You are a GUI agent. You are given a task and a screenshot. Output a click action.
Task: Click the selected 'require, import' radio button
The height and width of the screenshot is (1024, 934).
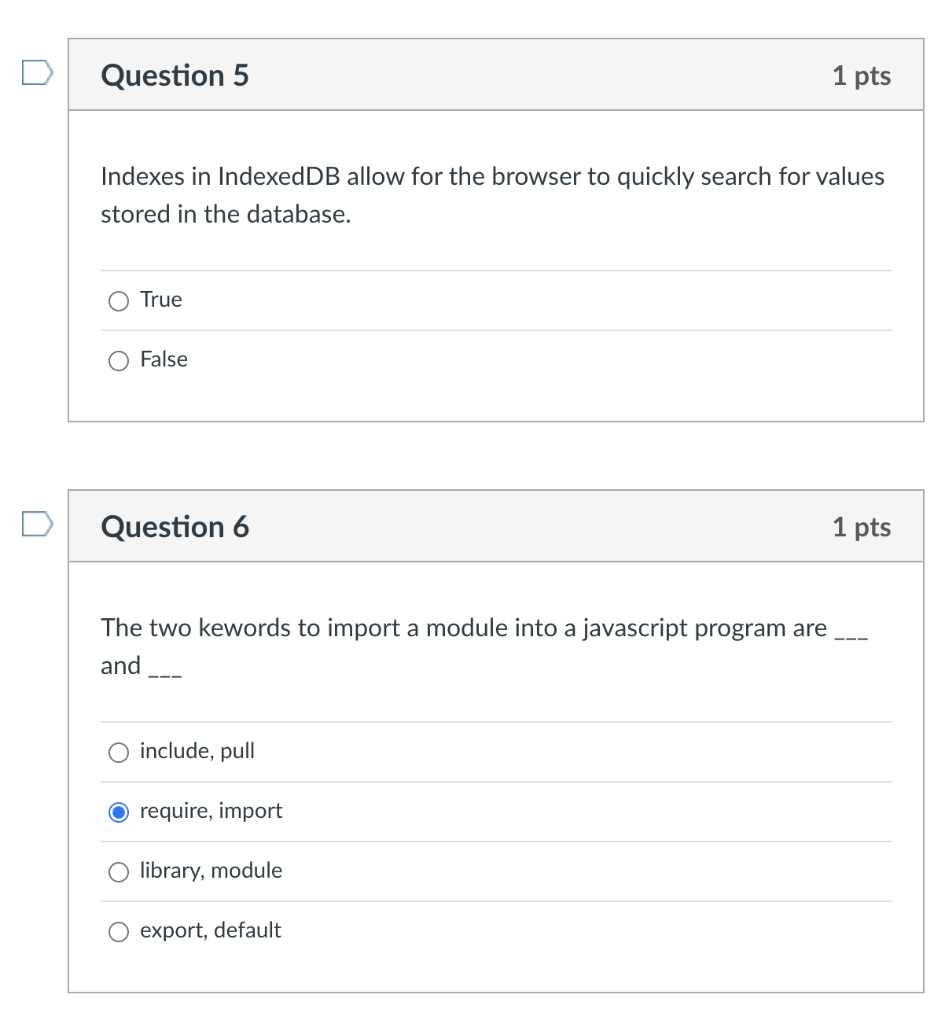click(119, 812)
